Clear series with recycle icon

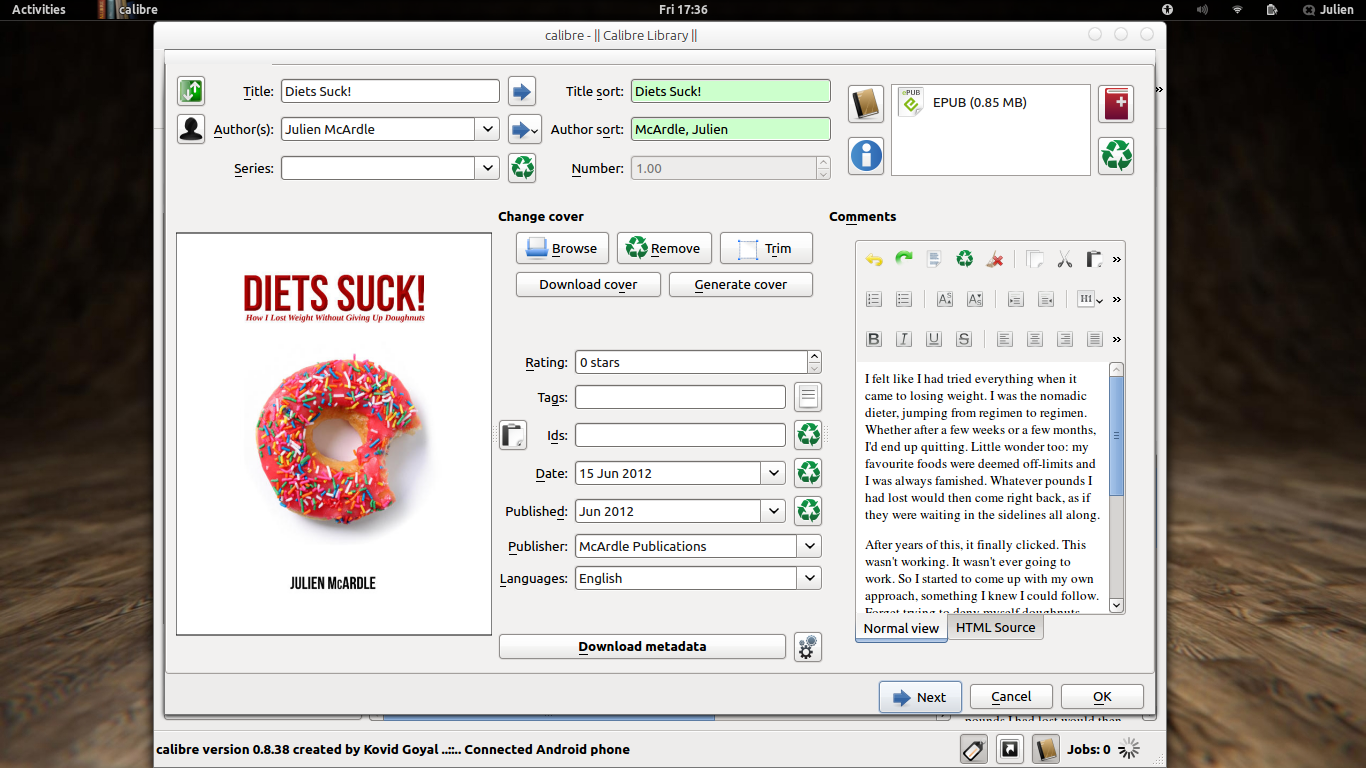522,167
